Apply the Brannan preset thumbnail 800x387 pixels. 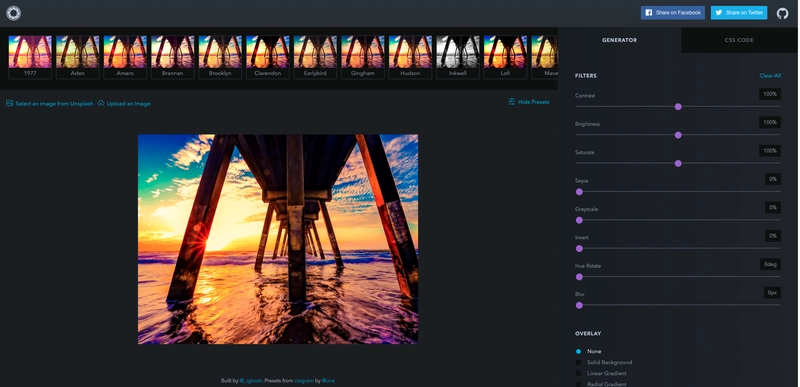point(172,57)
